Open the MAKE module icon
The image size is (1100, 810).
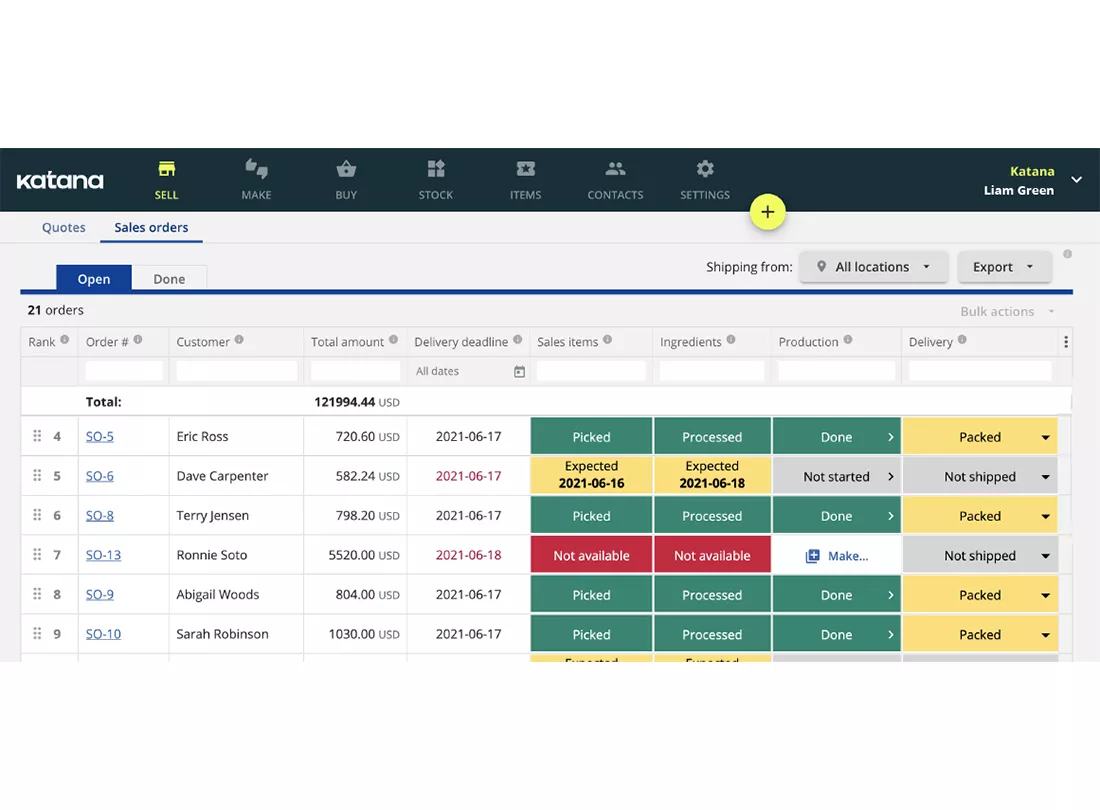click(256, 169)
